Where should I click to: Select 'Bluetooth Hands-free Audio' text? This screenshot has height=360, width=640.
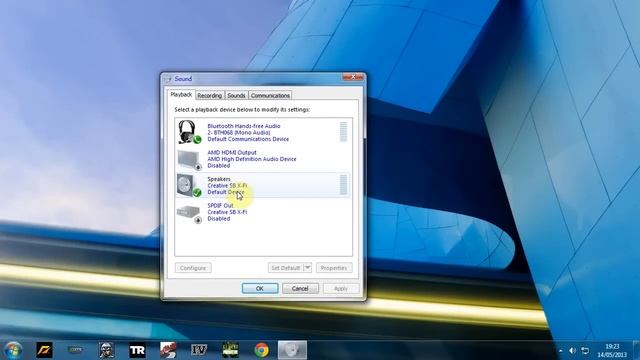tap(244, 126)
